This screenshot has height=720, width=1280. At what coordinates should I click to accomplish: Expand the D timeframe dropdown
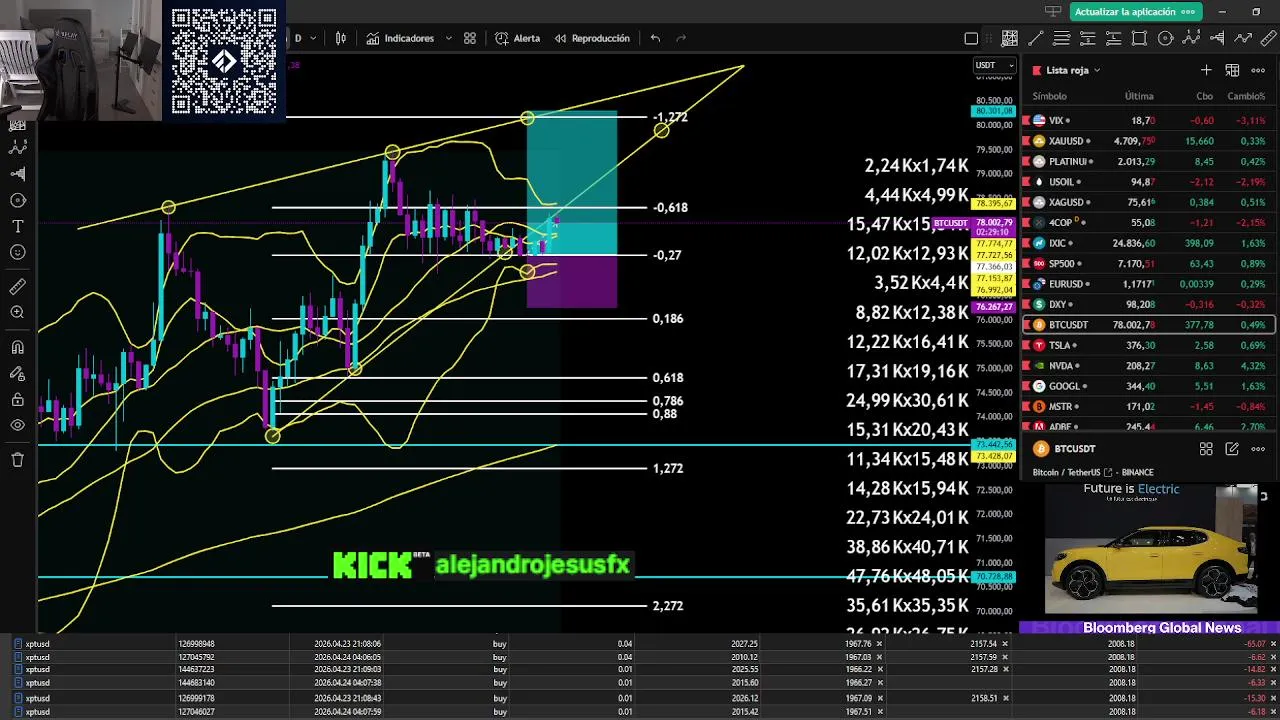(x=313, y=38)
